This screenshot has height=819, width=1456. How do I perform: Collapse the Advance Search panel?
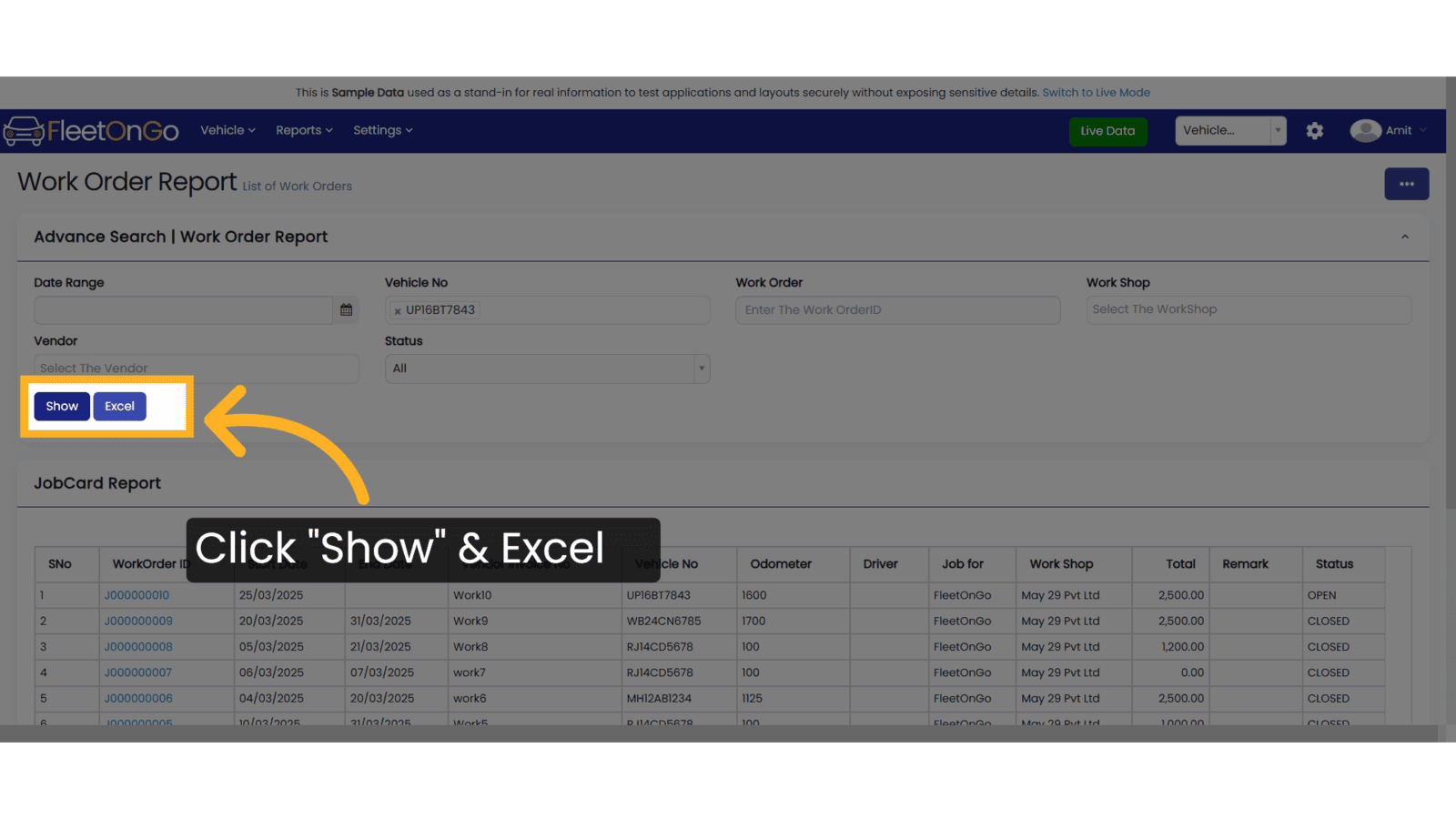tap(1404, 237)
